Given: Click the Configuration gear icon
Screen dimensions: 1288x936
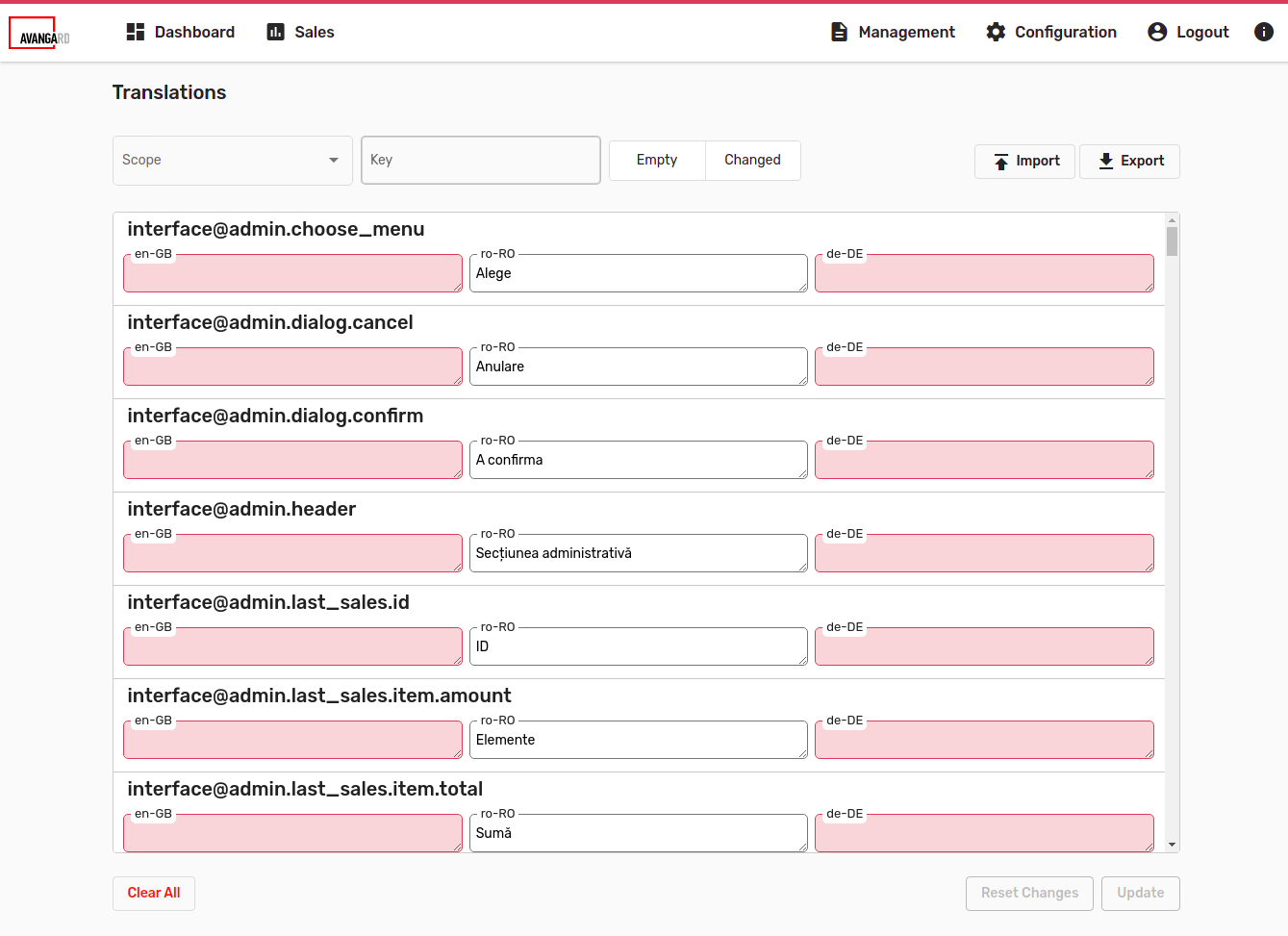Looking at the screenshot, I should pos(996,32).
